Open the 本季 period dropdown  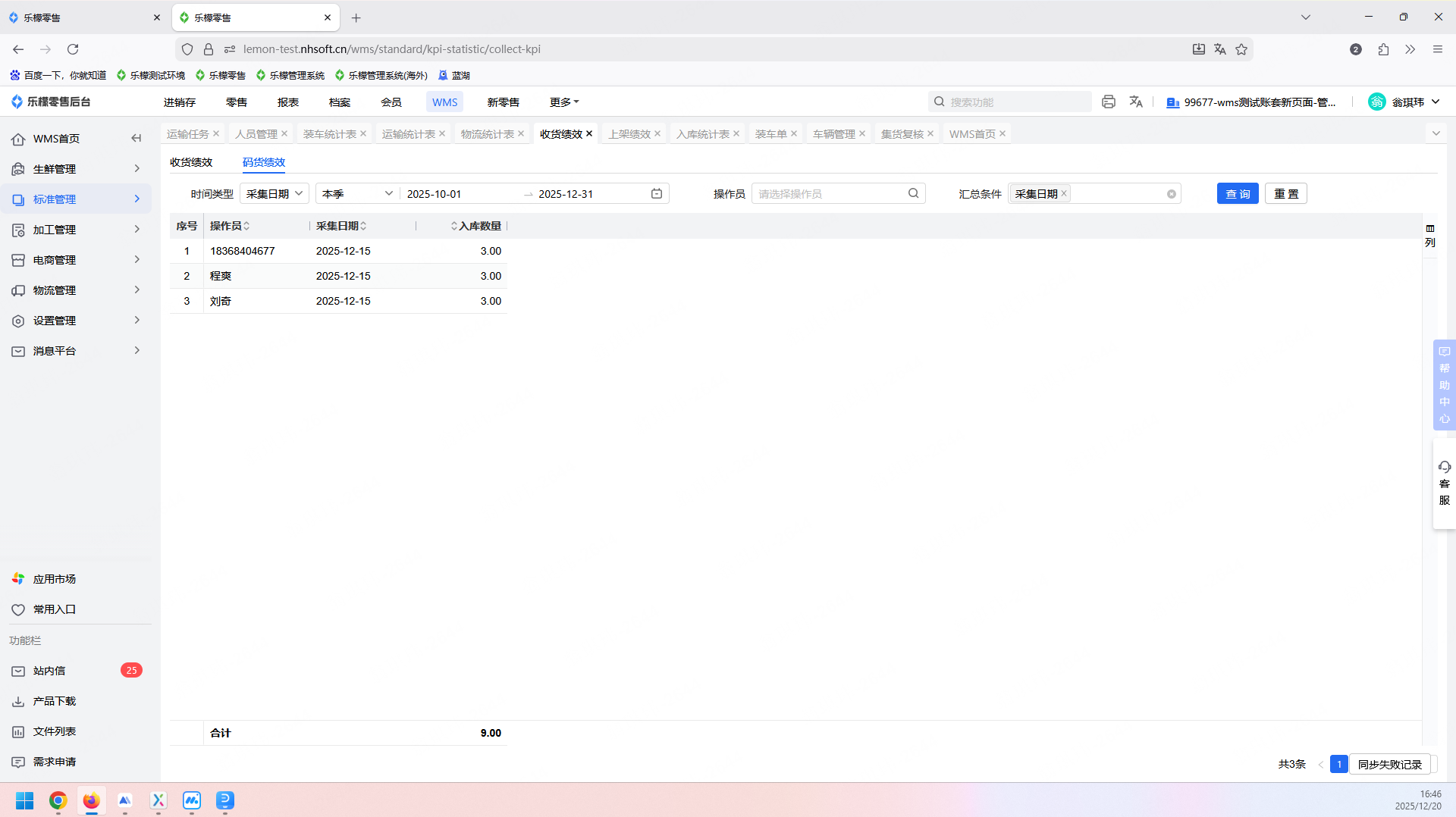[x=357, y=194]
